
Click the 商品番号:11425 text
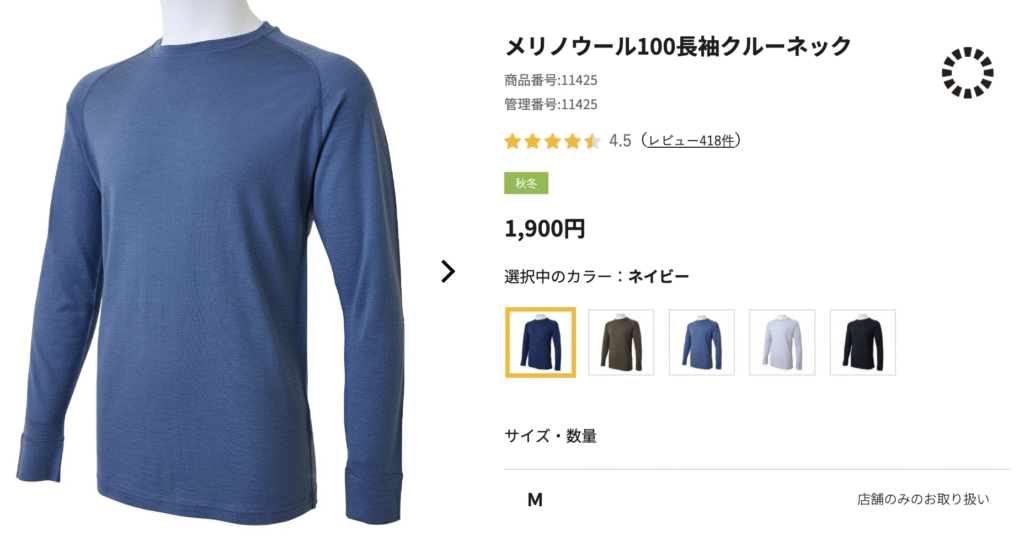click(x=551, y=80)
